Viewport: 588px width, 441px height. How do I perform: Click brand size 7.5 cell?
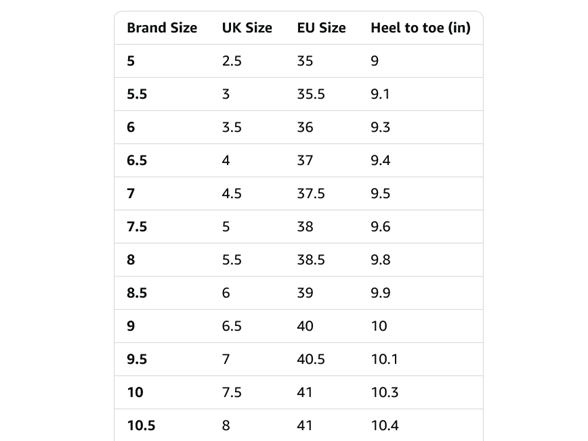[137, 226]
